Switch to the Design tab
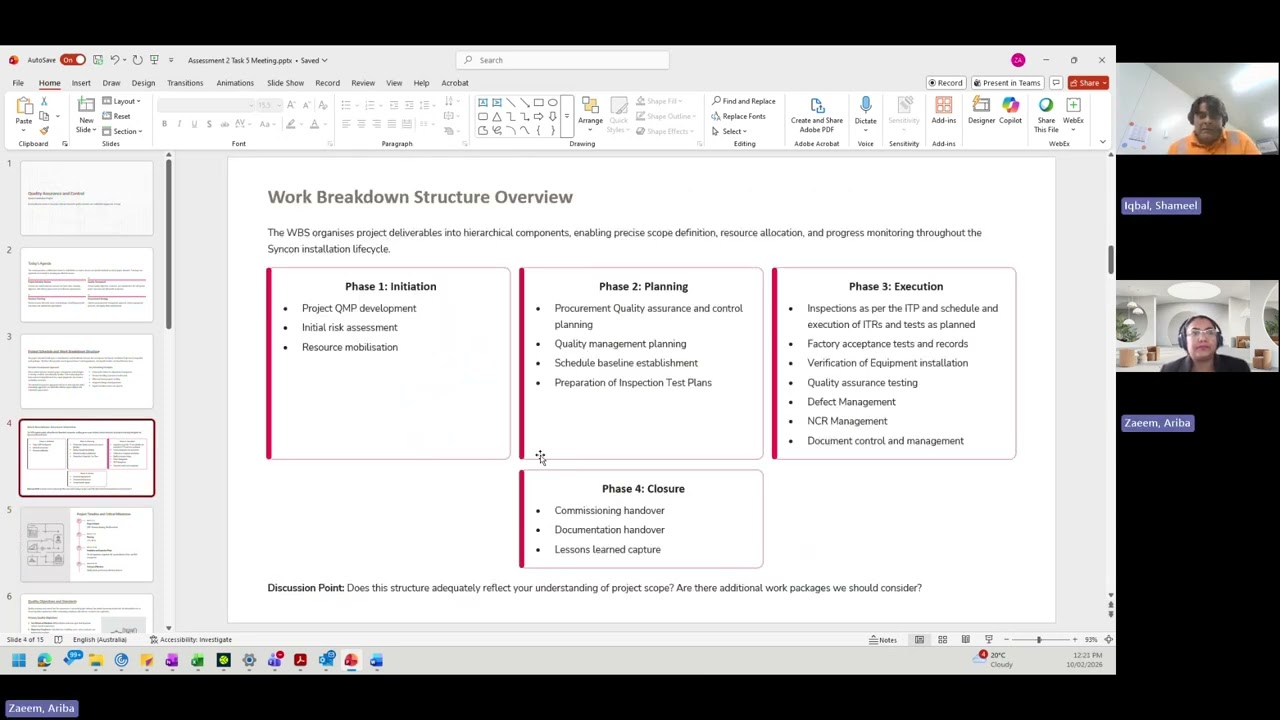Image resolution: width=1280 pixels, height=720 pixels. coord(143,83)
